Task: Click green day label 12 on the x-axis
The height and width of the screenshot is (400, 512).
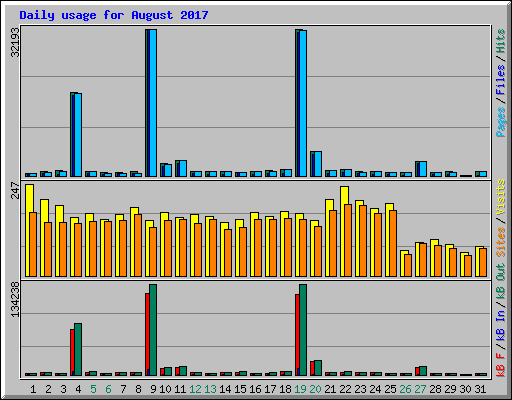Action: click(195, 389)
